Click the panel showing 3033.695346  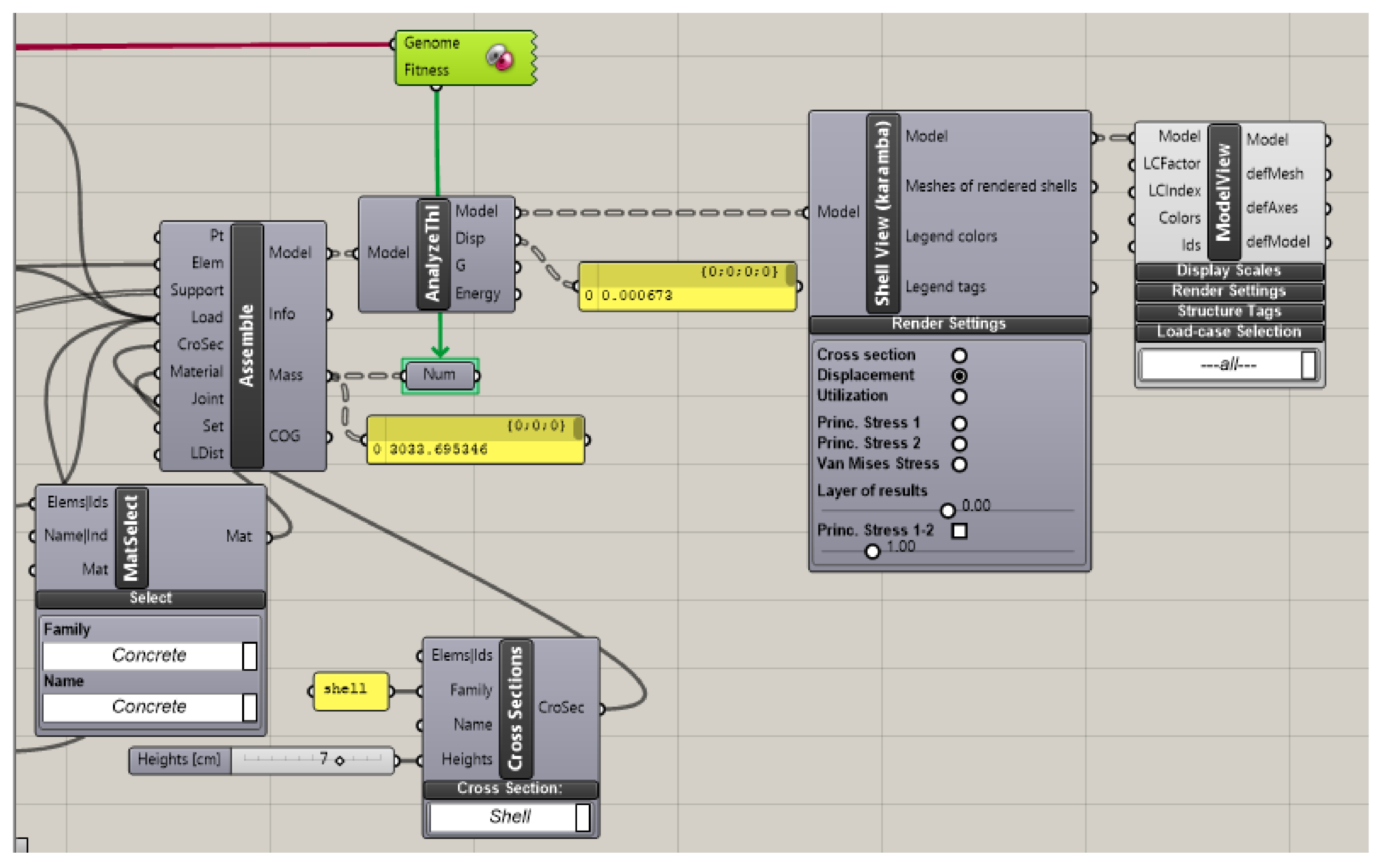475,440
